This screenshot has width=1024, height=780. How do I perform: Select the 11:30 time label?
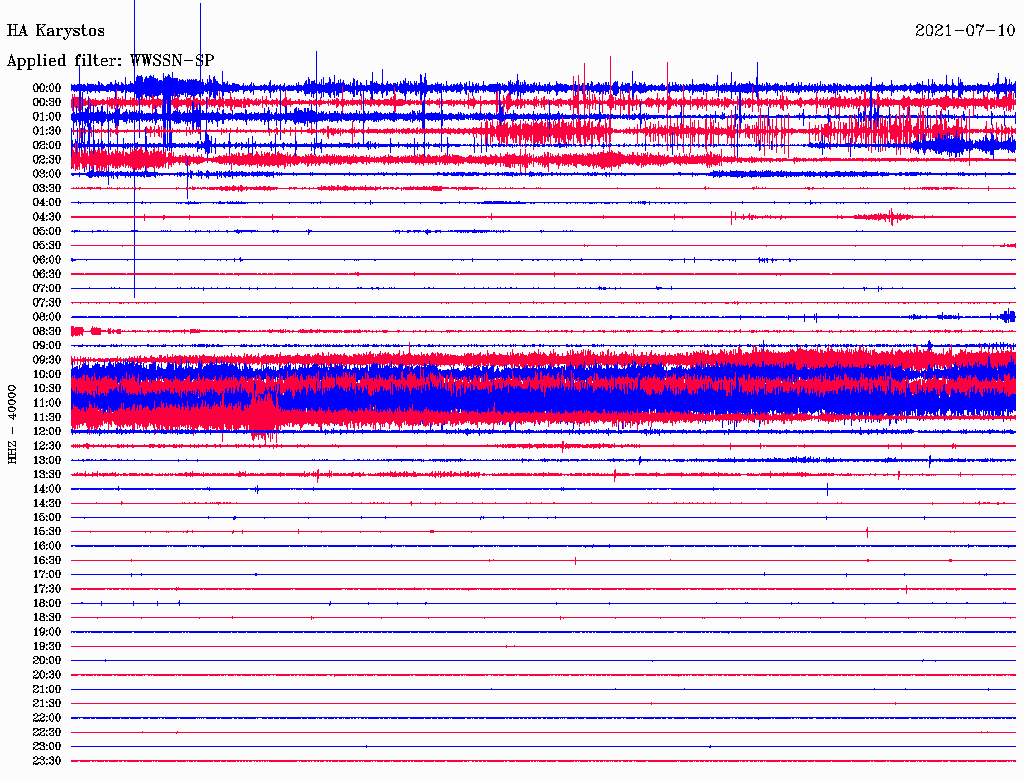(47, 417)
